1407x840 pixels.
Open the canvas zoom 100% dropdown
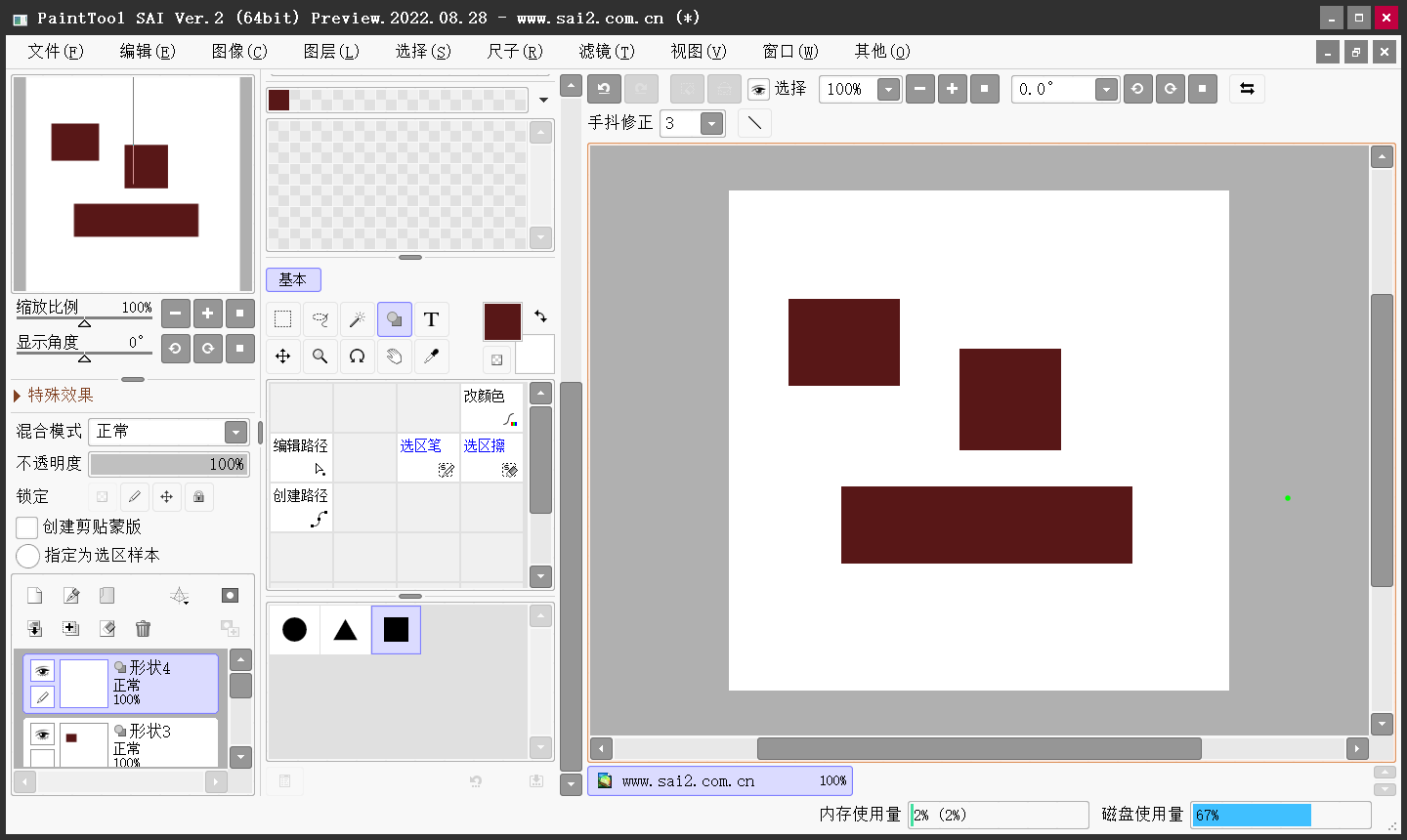point(888,90)
